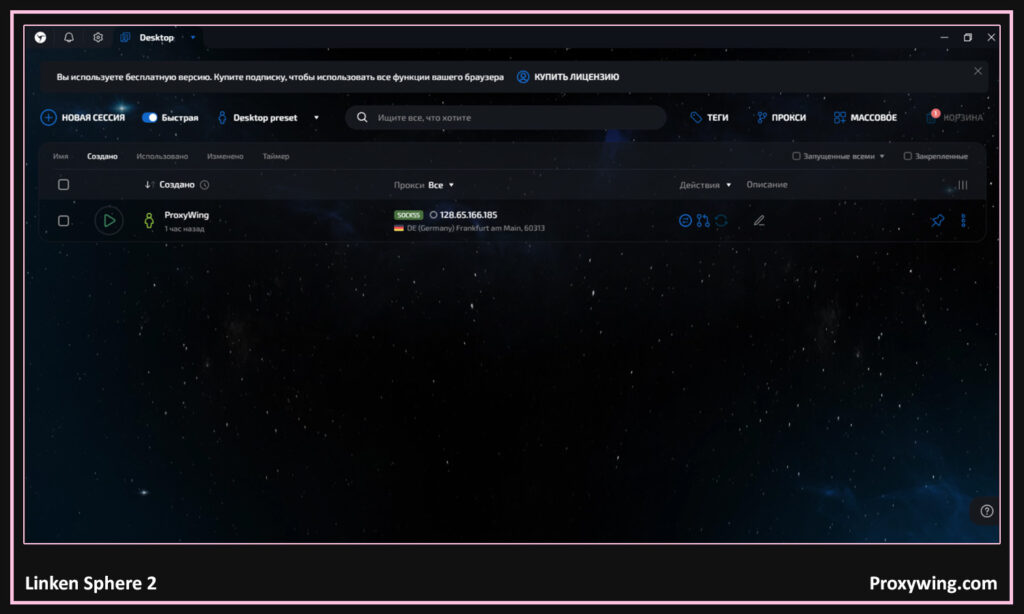Image resolution: width=1024 pixels, height=614 pixels.
Task: Click the НОВАЯ СЕССИЯ button
Action: [x=83, y=118]
